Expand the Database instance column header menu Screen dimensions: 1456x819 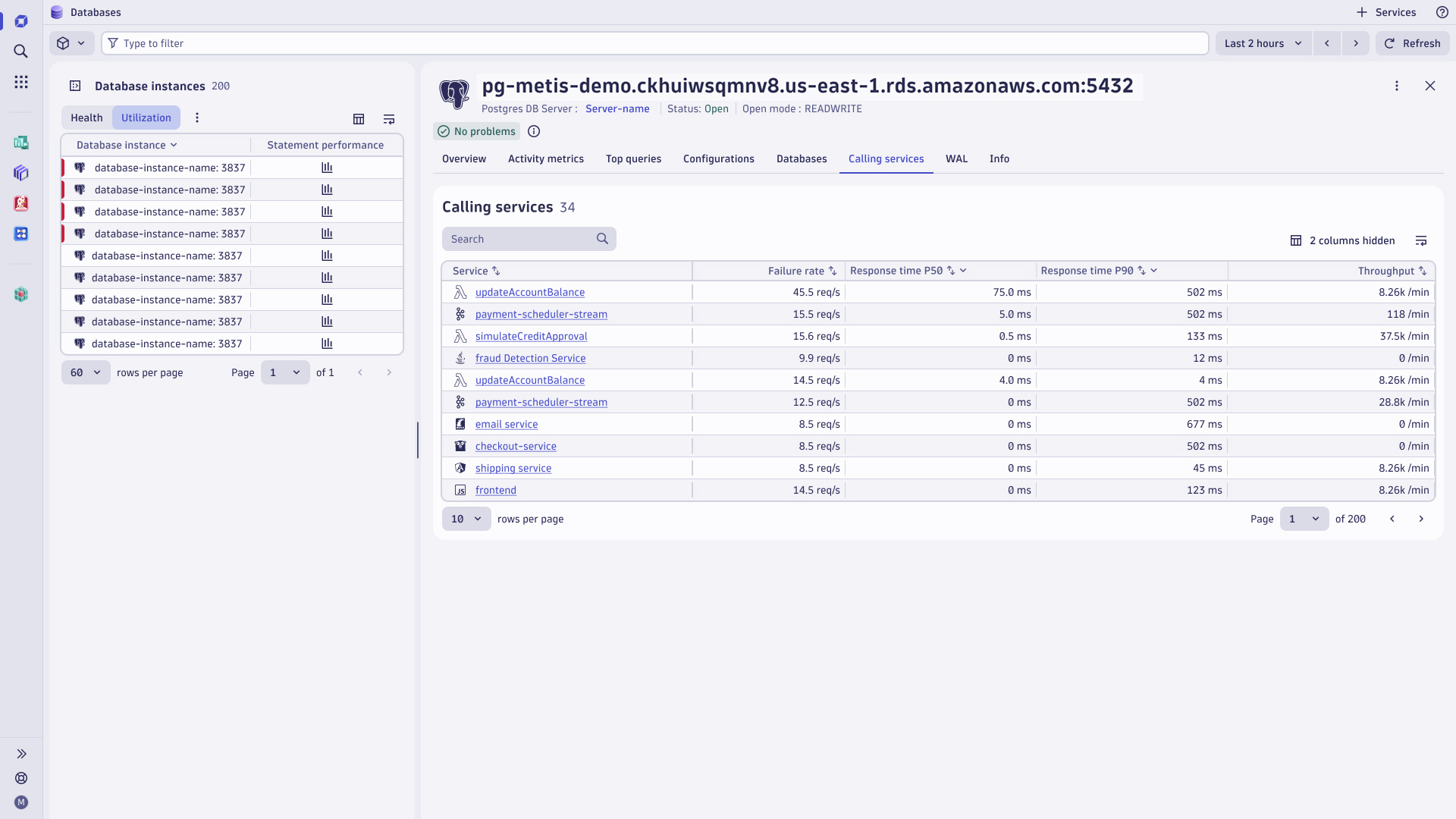[x=174, y=145]
